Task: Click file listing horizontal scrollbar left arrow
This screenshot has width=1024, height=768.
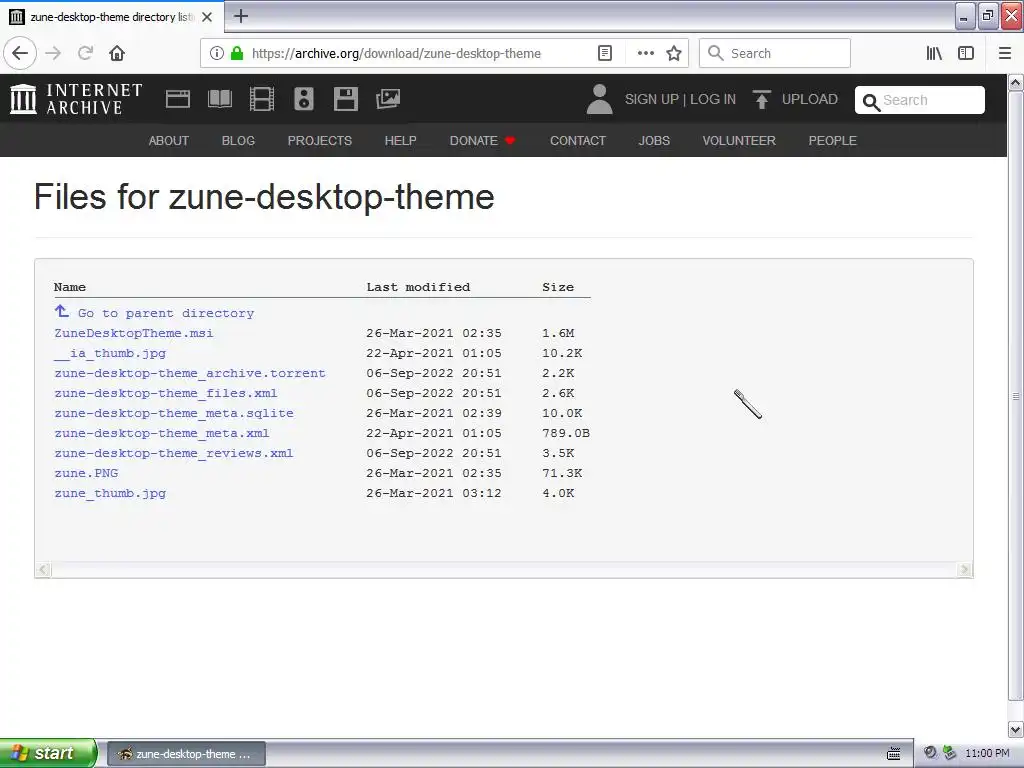Action: click(x=43, y=569)
